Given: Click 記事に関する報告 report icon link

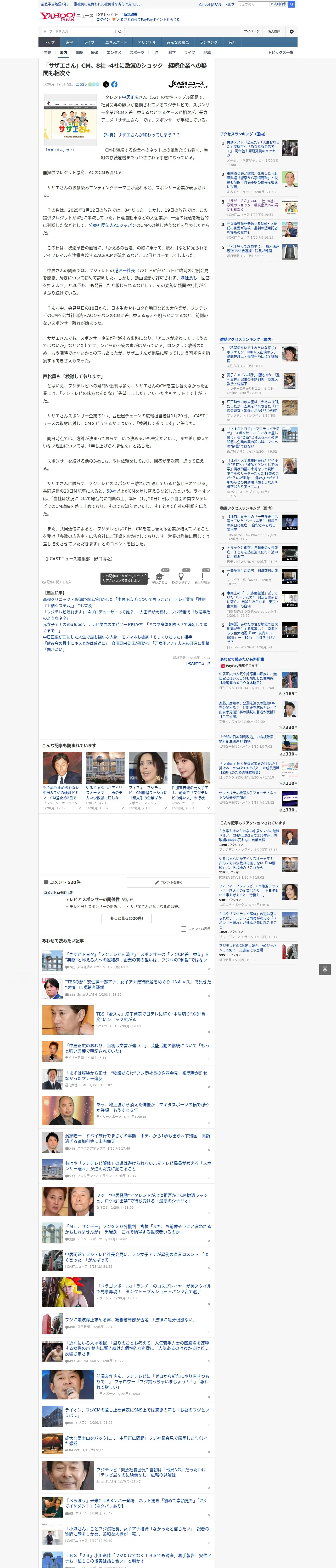Looking at the screenshot, I should (x=57, y=582).
